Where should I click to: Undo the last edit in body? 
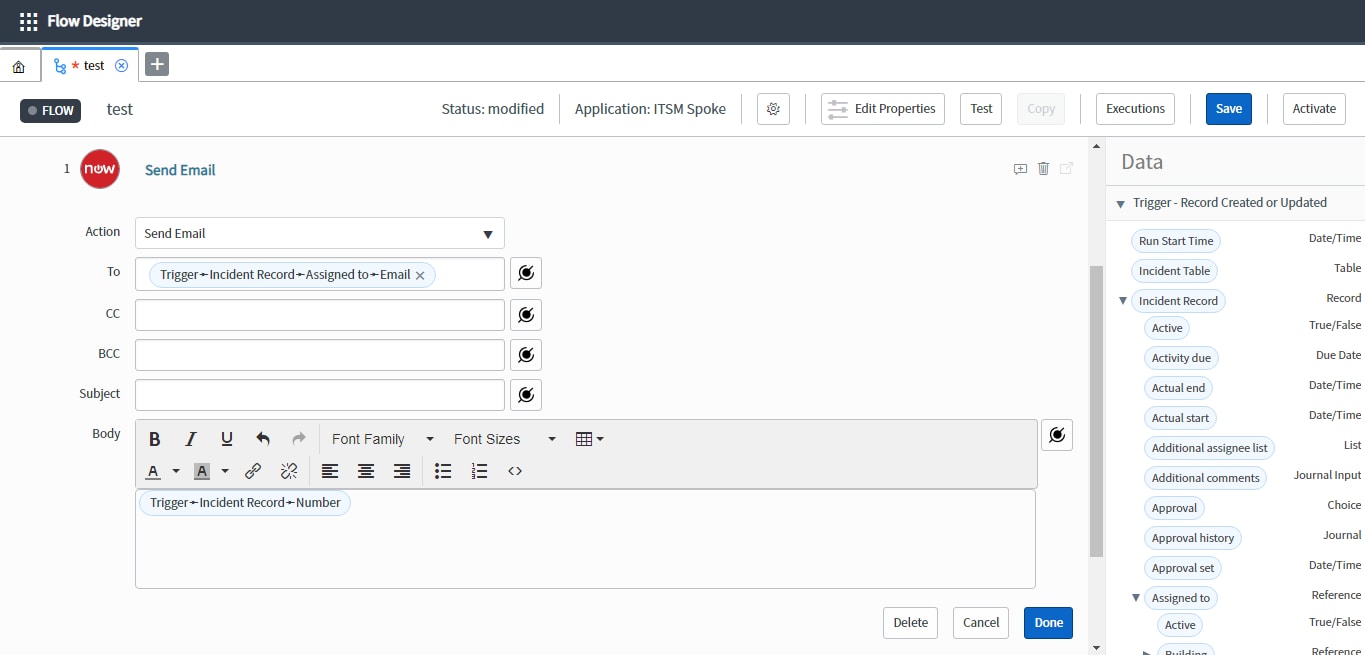[x=263, y=439]
